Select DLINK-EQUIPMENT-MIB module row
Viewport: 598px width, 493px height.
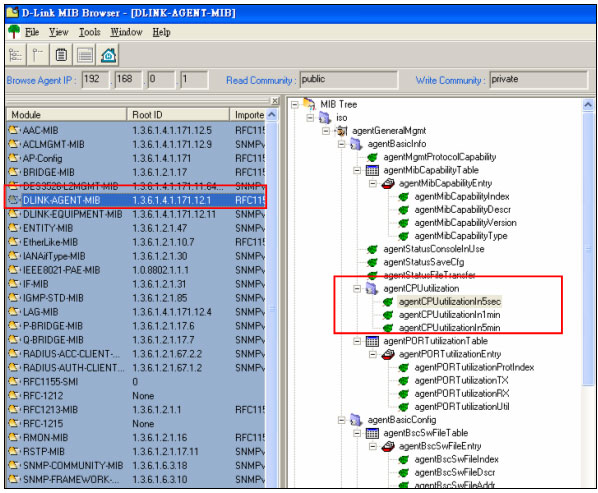pyautogui.click(x=136, y=214)
